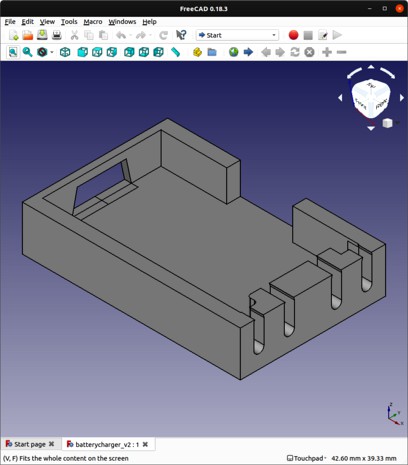Navigate back grey left arrow
408x465 pixels.
[266, 52]
